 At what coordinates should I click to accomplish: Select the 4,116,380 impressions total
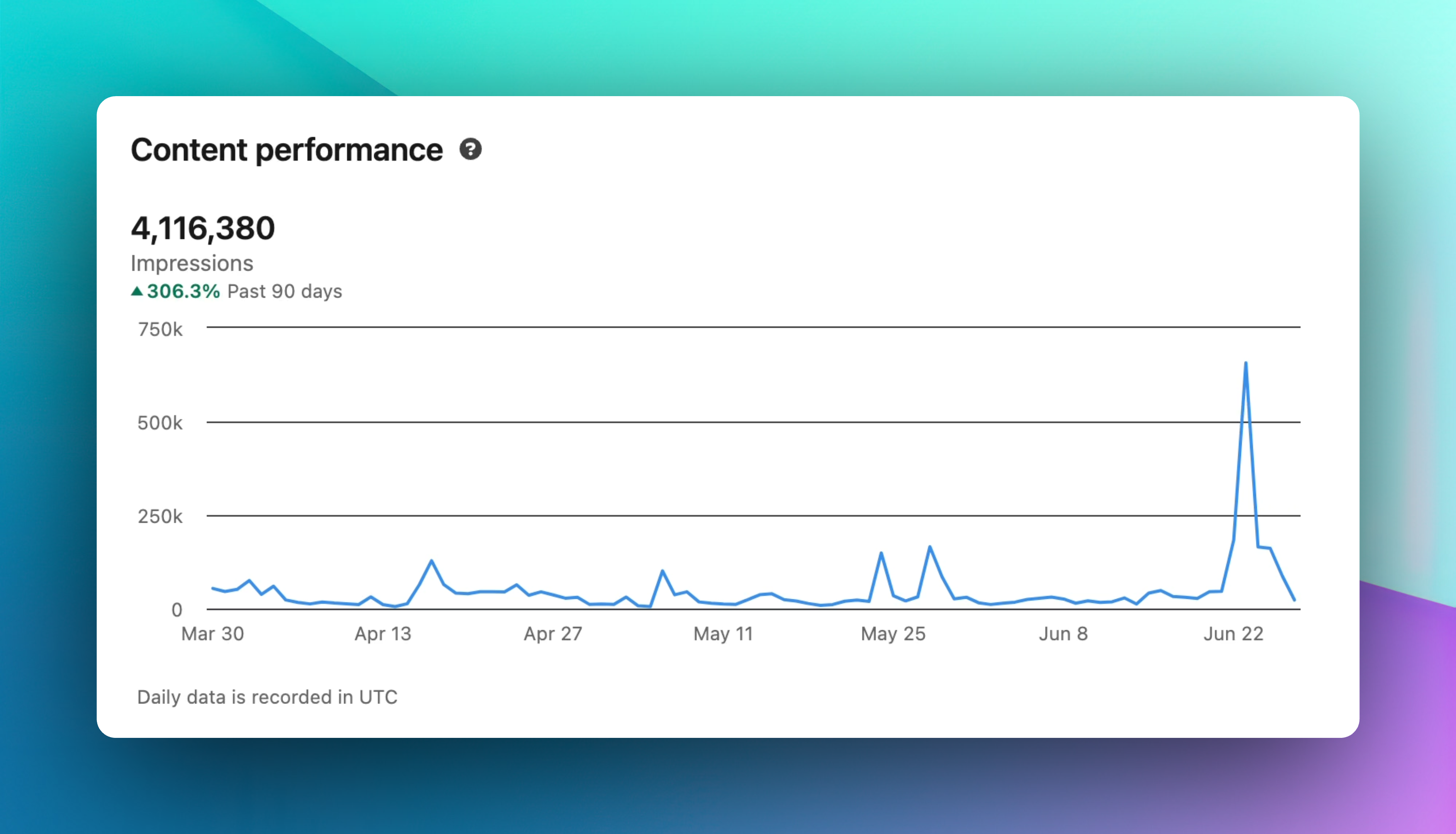[203, 228]
